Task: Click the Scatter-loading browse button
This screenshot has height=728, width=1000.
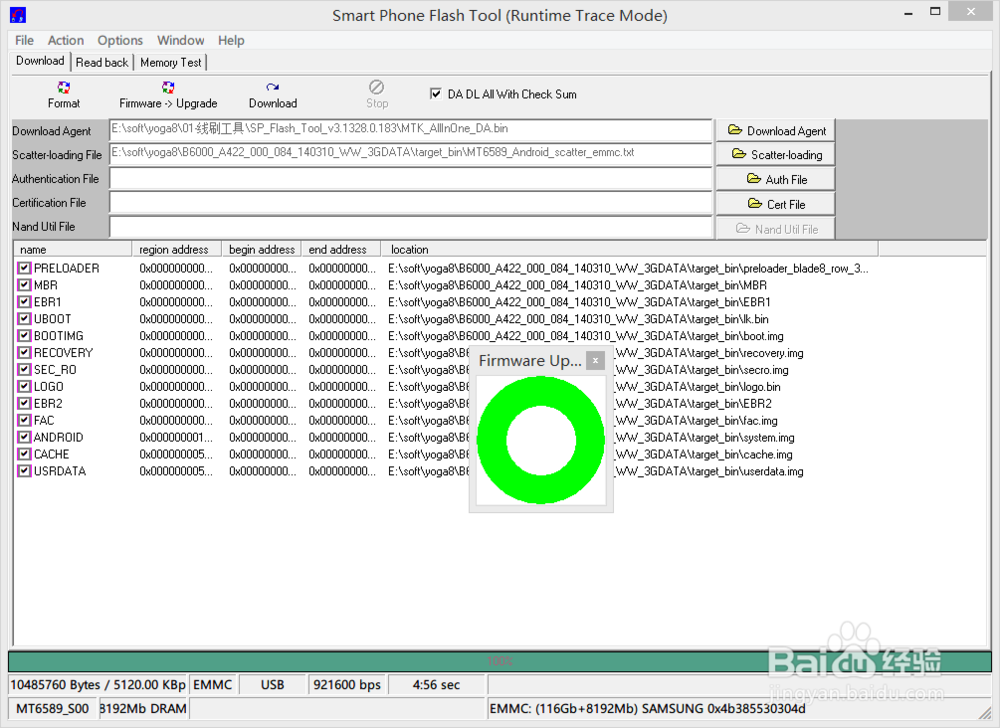Action: tap(776, 155)
